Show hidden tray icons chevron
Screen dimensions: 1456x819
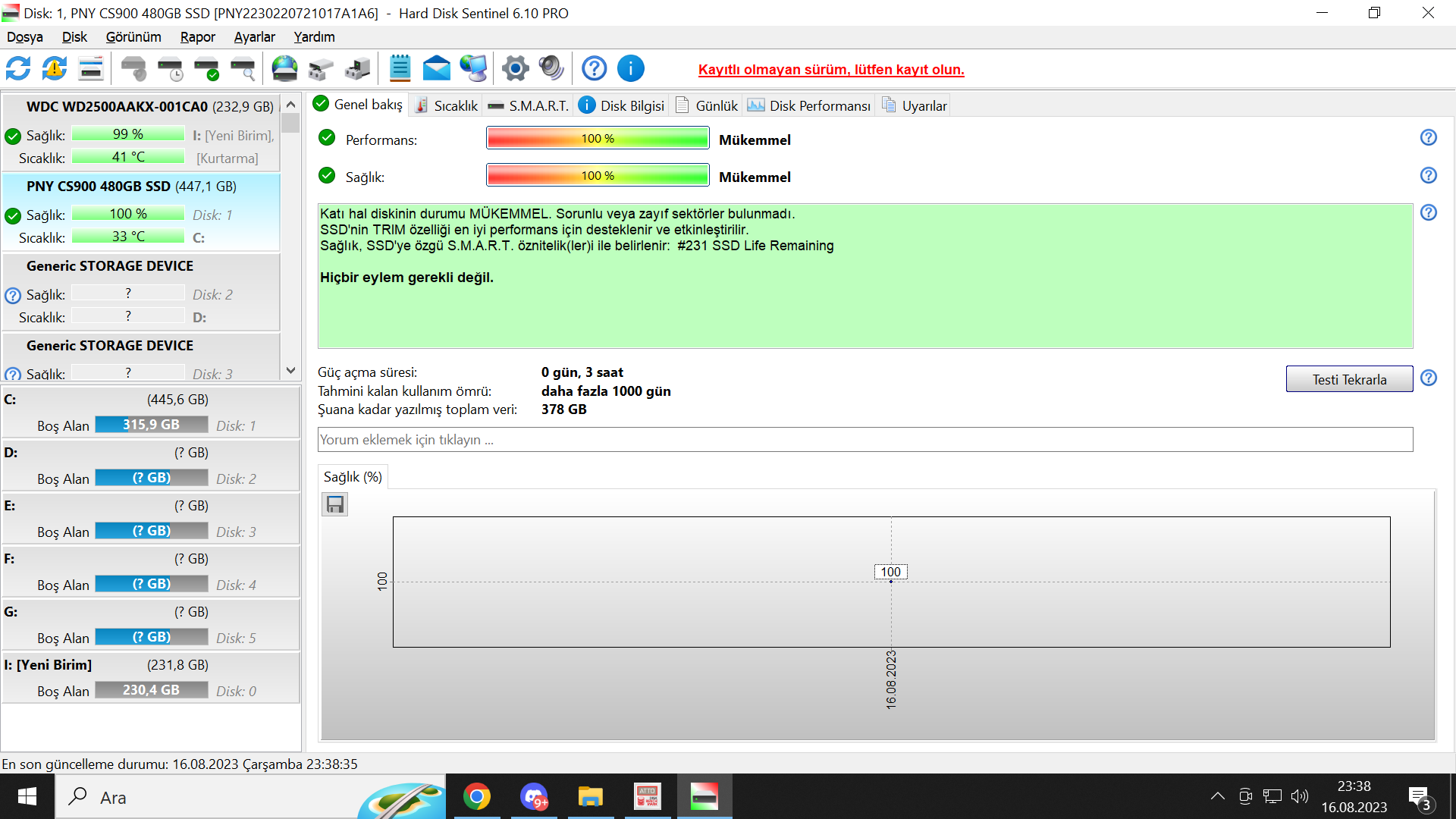(x=1217, y=796)
